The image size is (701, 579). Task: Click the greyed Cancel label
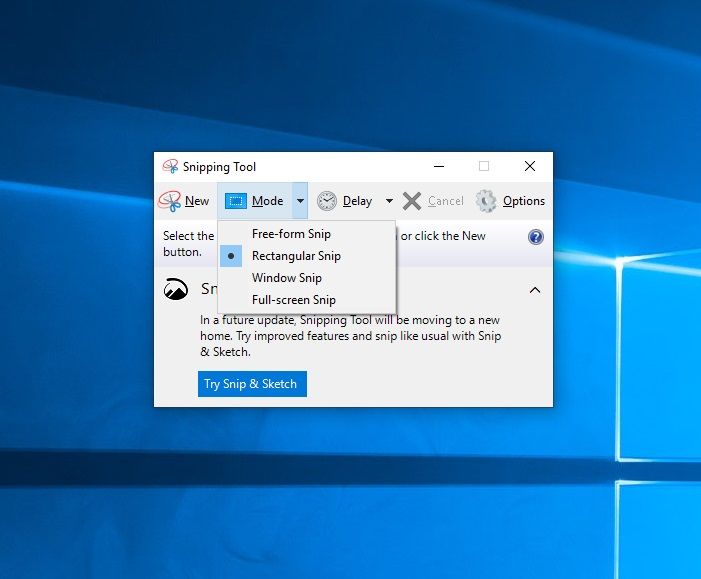coord(445,201)
